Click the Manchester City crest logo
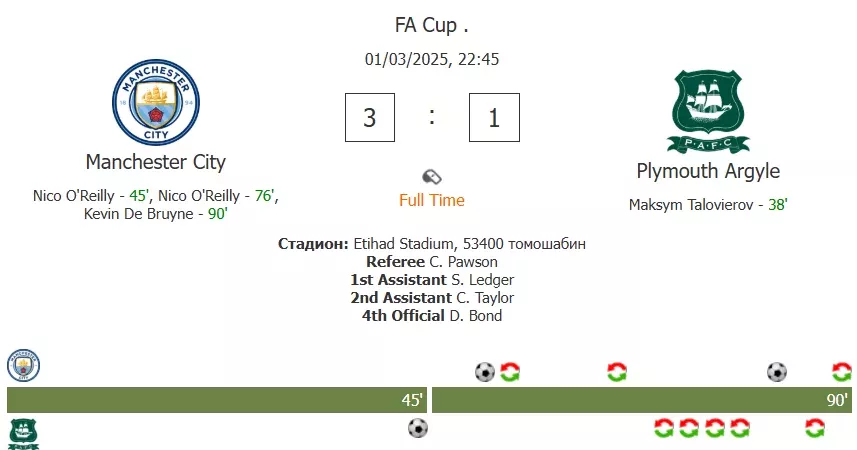This screenshot has height=450, width=857. (156, 102)
